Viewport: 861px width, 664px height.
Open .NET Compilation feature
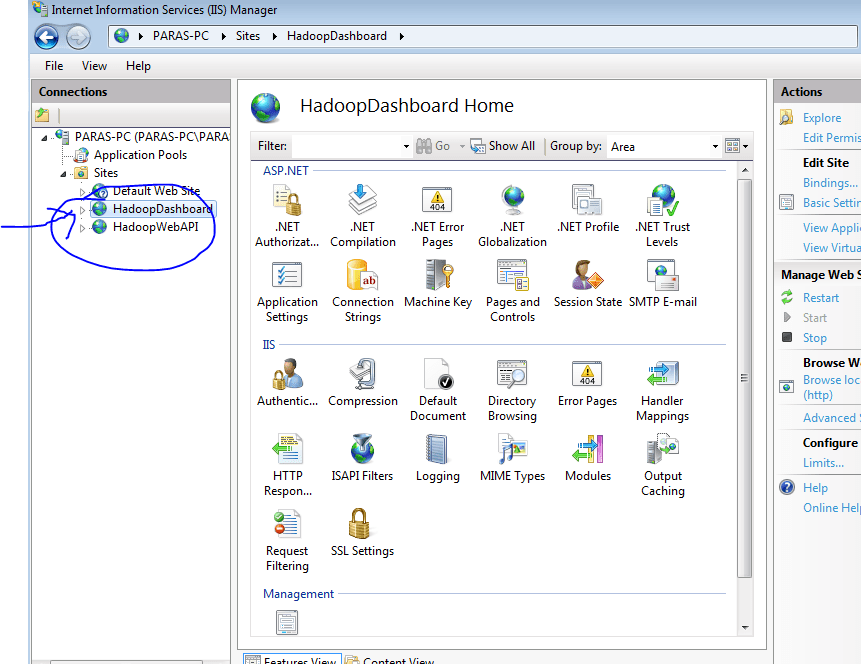[362, 216]
